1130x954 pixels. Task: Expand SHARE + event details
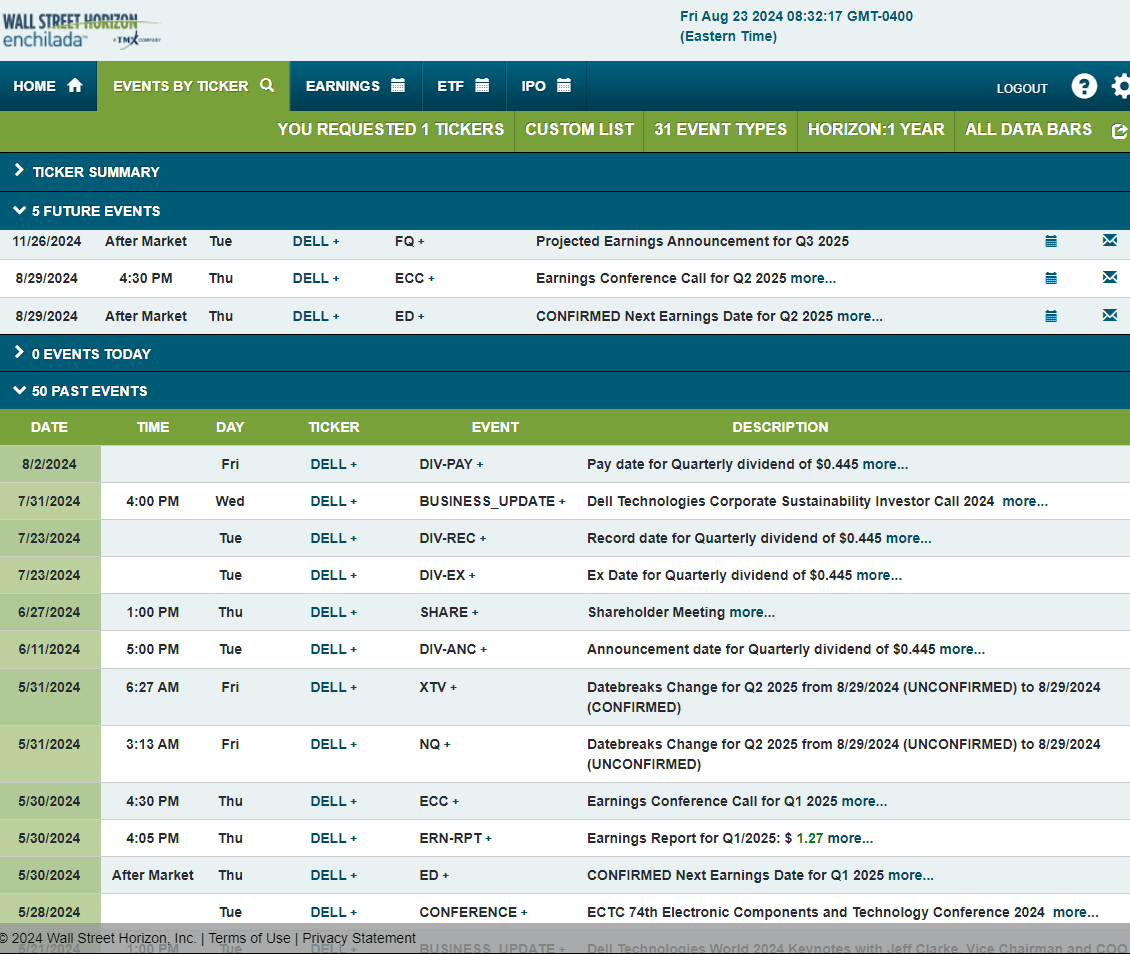point(449,612)
